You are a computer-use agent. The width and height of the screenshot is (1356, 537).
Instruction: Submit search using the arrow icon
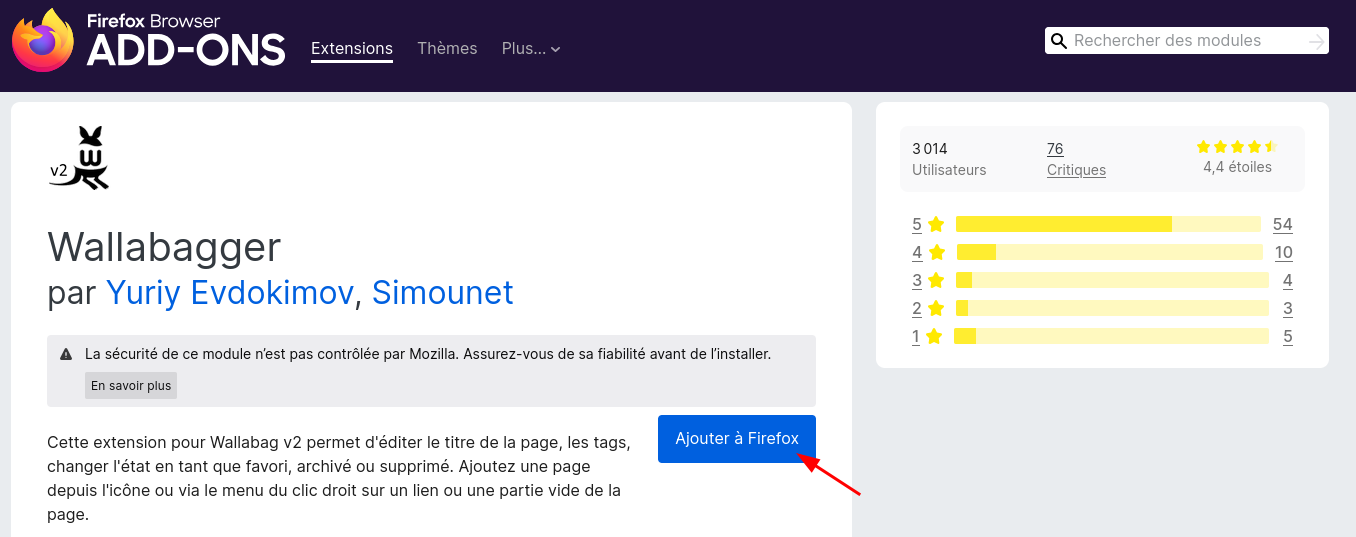tap(1316, 41)
